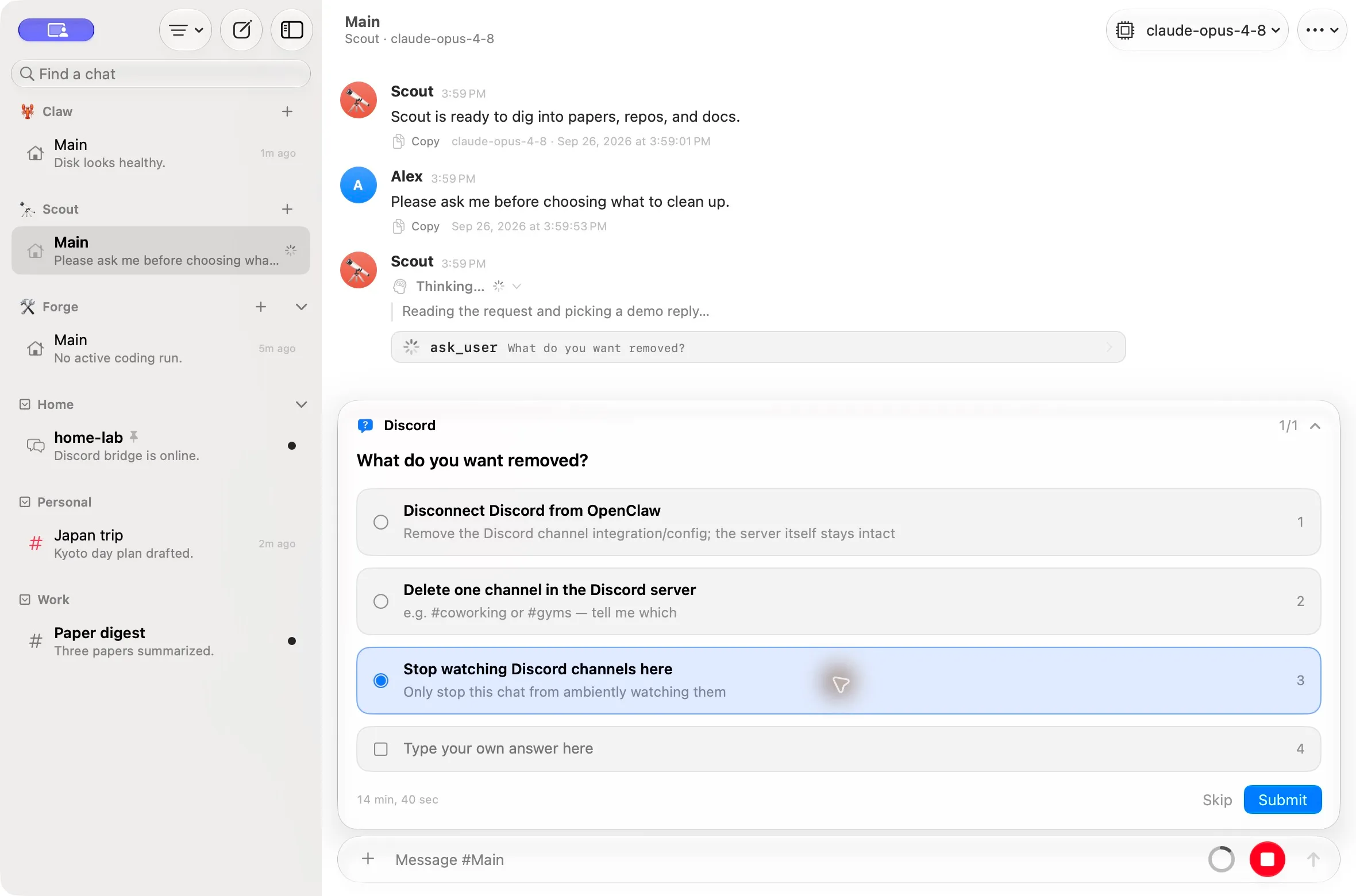
Task: Open the Paper digest chat
Action: click(161, 642)
